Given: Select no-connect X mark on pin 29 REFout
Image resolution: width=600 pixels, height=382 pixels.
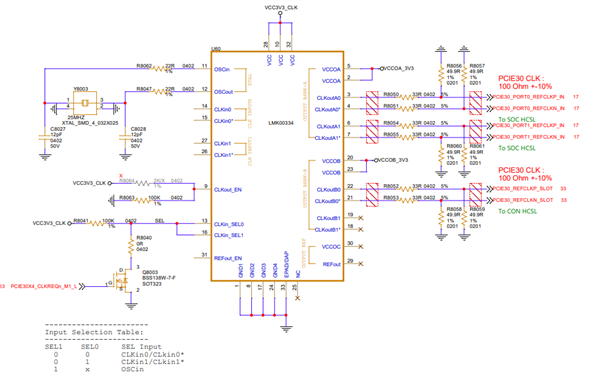Looking at the screenshot, I should tap(360, 264).
